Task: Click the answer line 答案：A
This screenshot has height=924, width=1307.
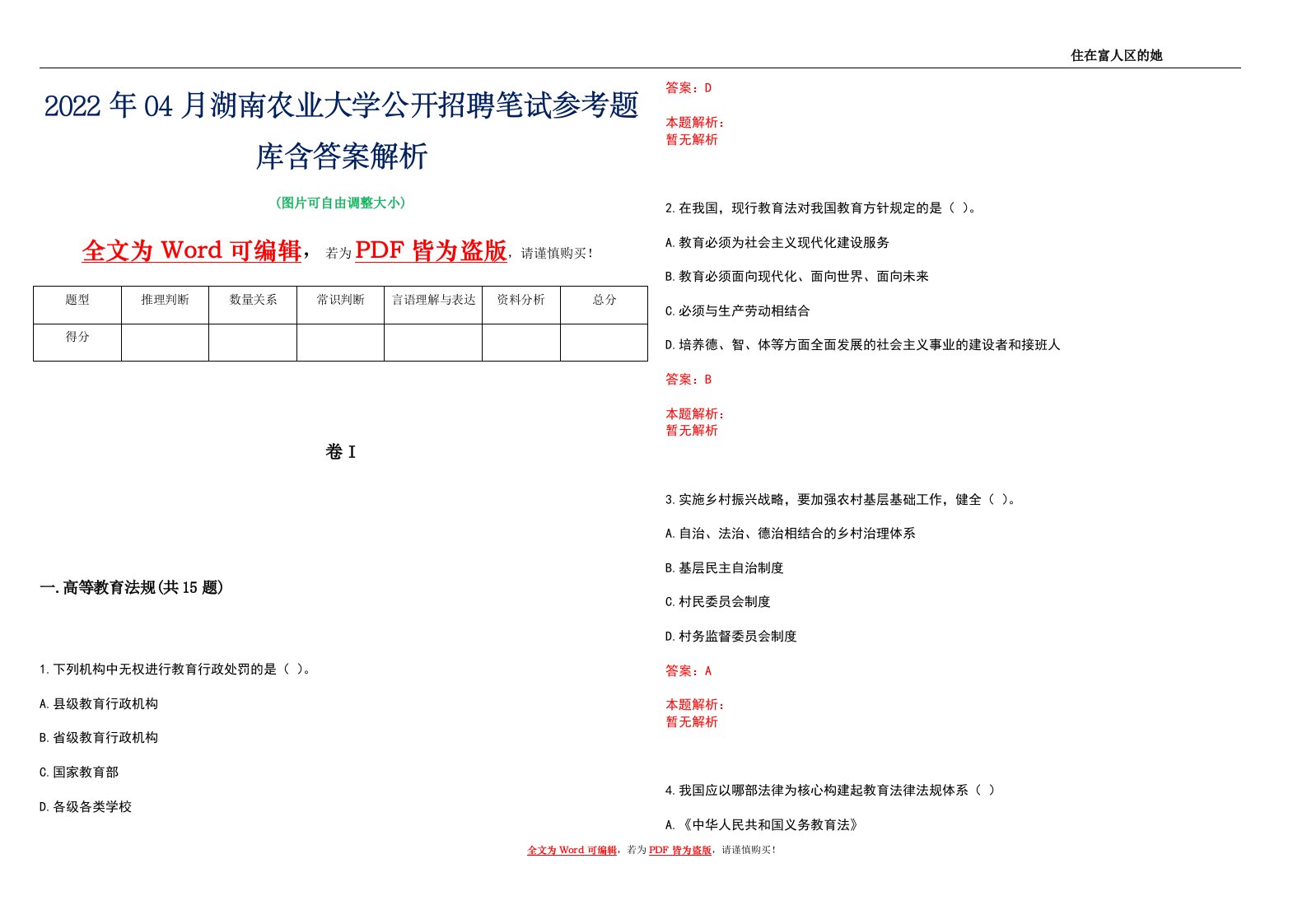Action: point(689,671)
